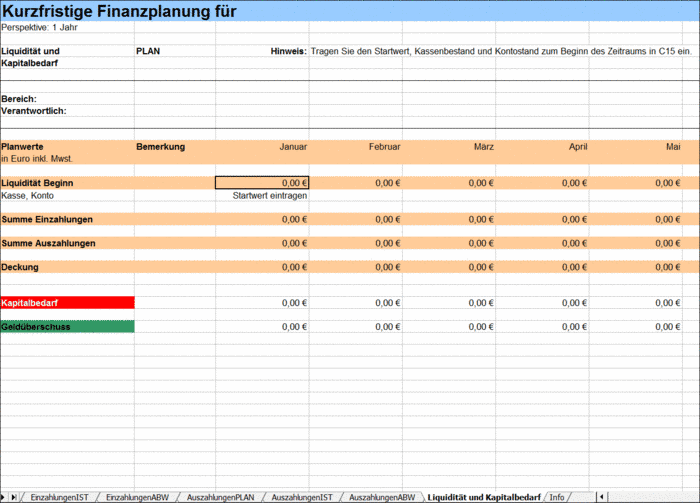Click the next-sheet navigation arrow icon
This screenshot has width=700, height=503.
(x=3, y=497)
